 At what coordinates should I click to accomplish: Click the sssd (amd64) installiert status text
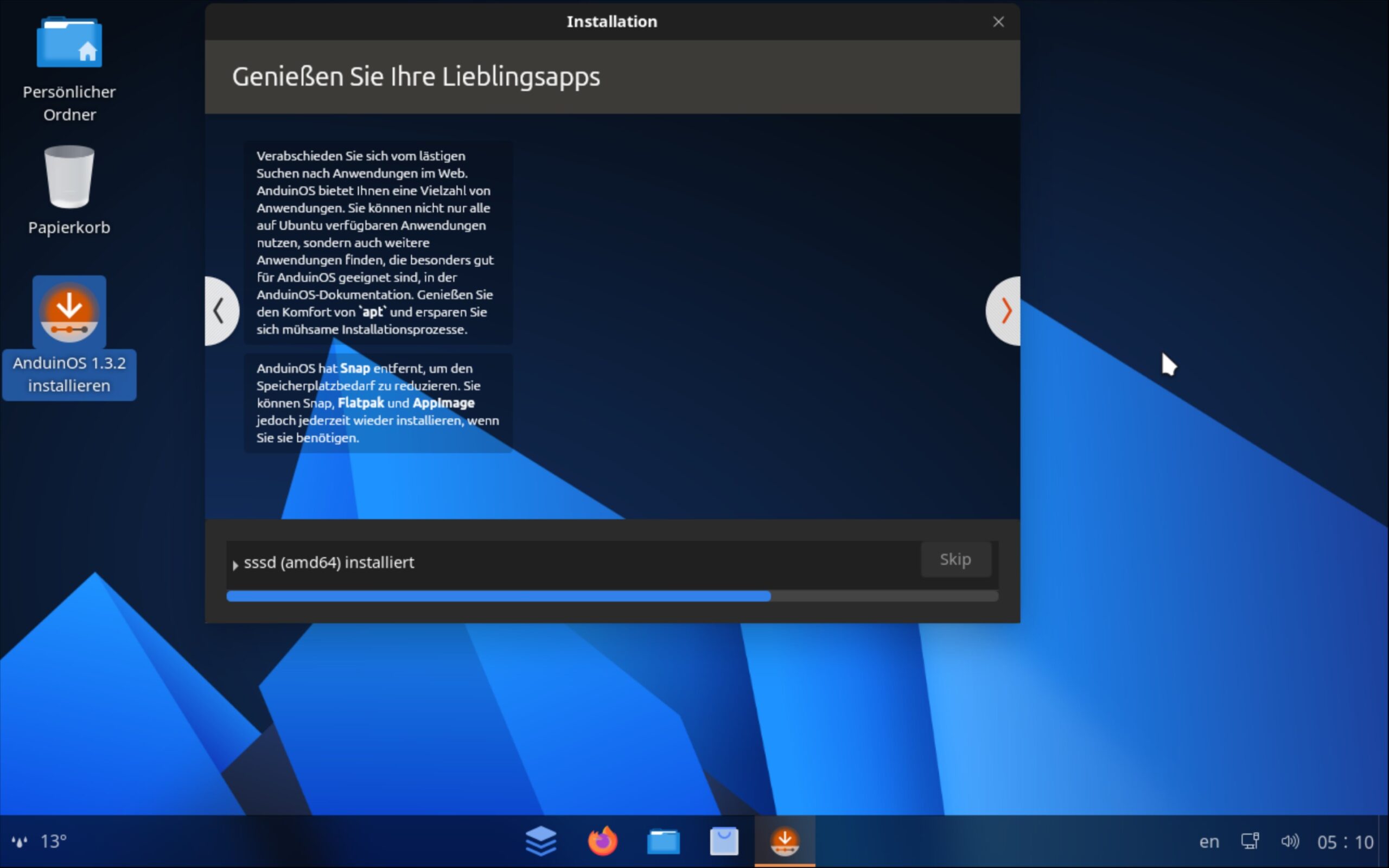[329, 563]
